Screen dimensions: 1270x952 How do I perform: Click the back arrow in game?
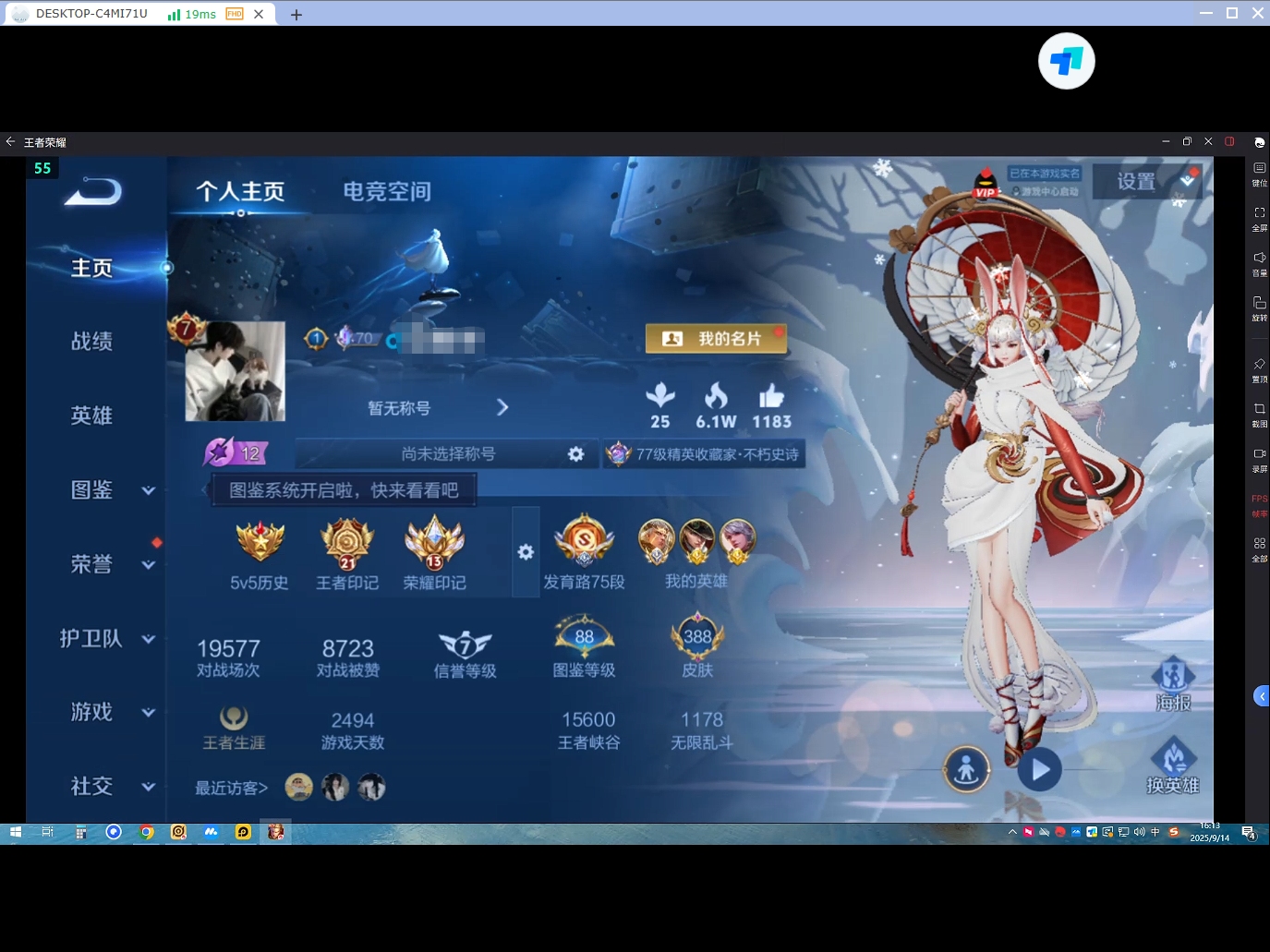pos(93,191)
